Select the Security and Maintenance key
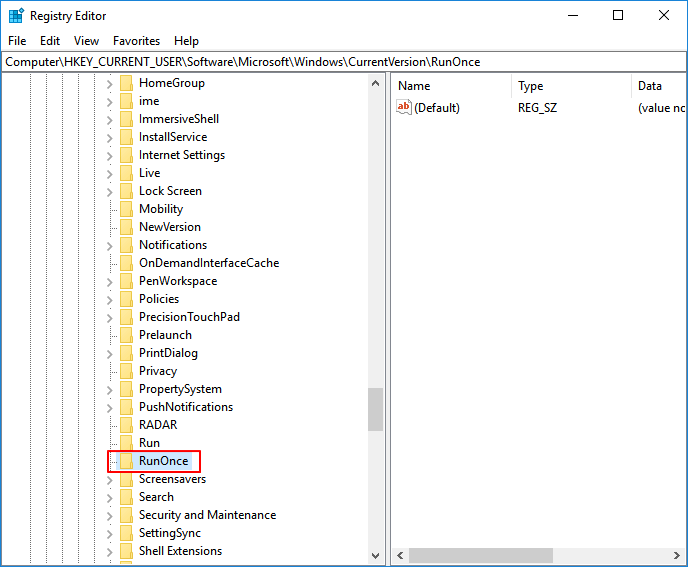This screenshot has width=688, height=567. tap(207, 515)
